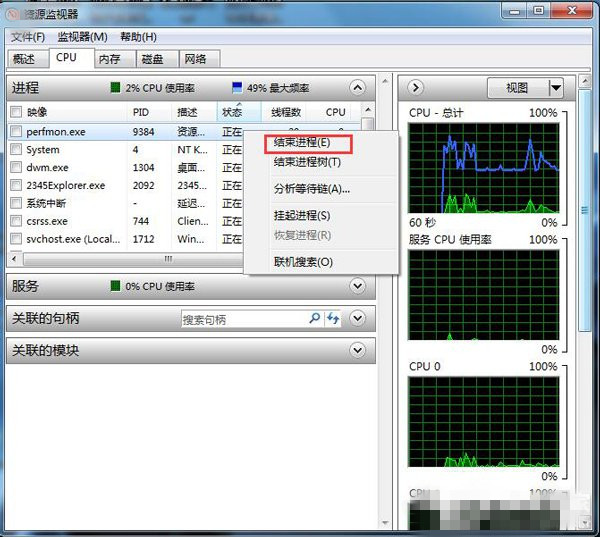Click the search magnifier icon in handles box

[x=314, y=319]
